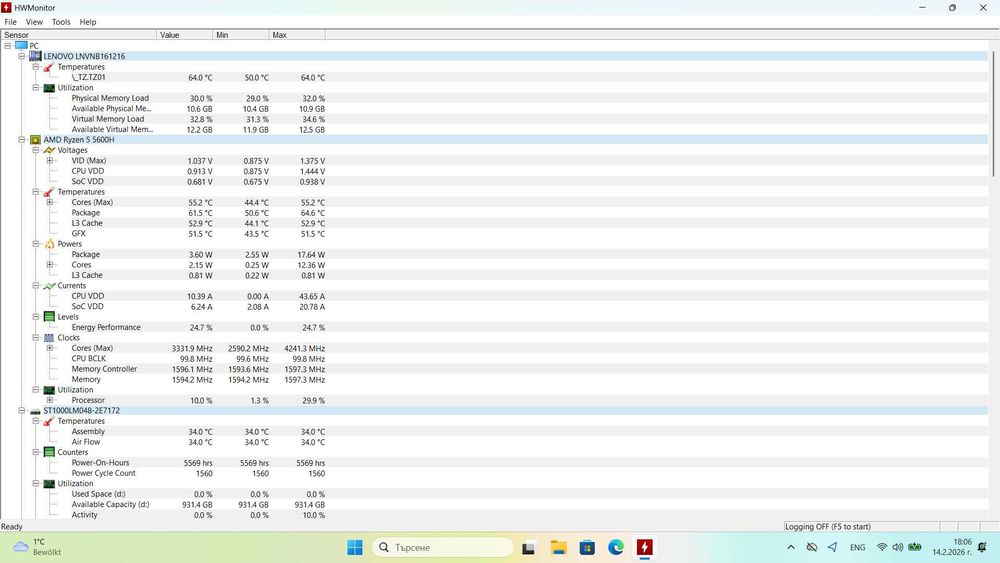Viewport: 1000px width, 563px height.
Task: Open File Explorer from taskbar
Action: point(559,547)
